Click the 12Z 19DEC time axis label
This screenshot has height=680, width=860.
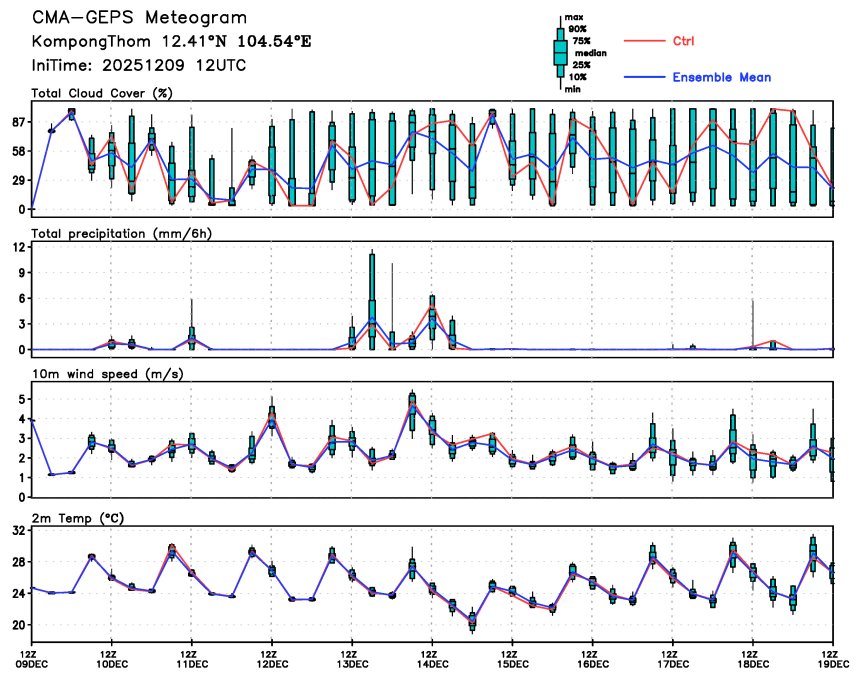click(x=834, y=659)
